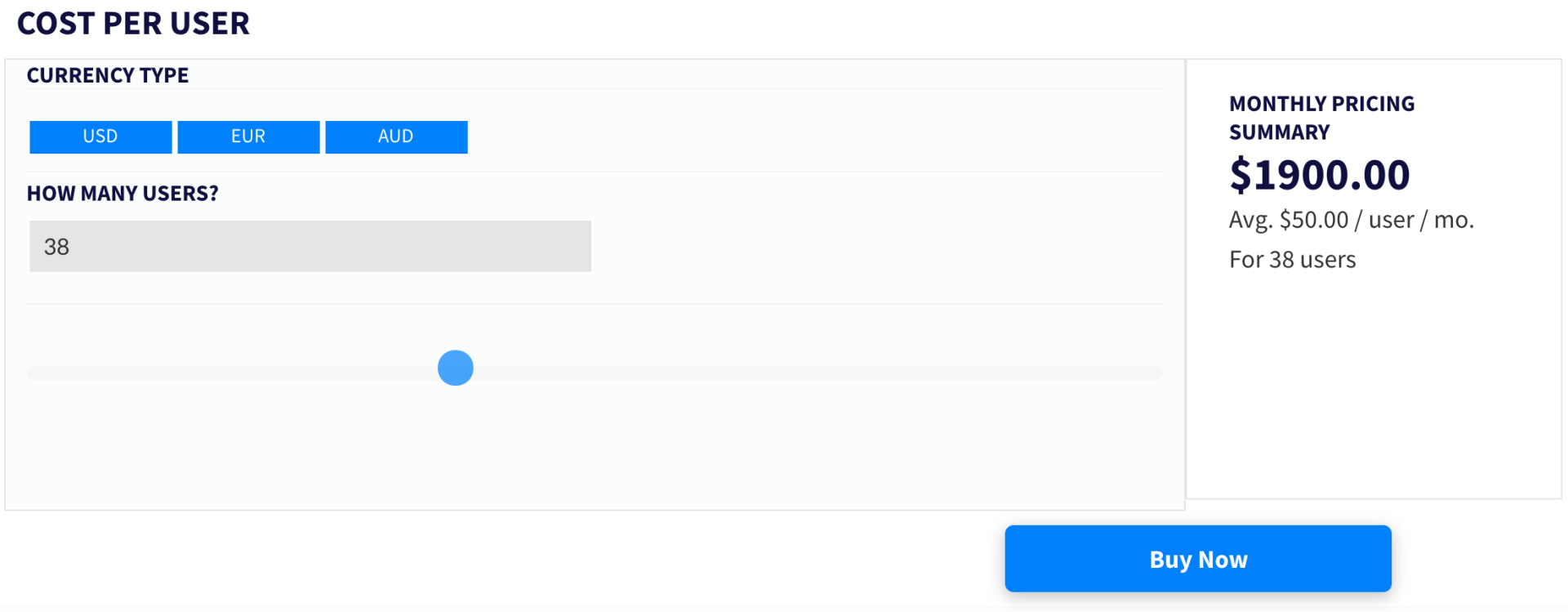Click the MONTHLY PRICING SUMMARY heading
The width and height of the screenshot is (1568, 612).
1321,118
